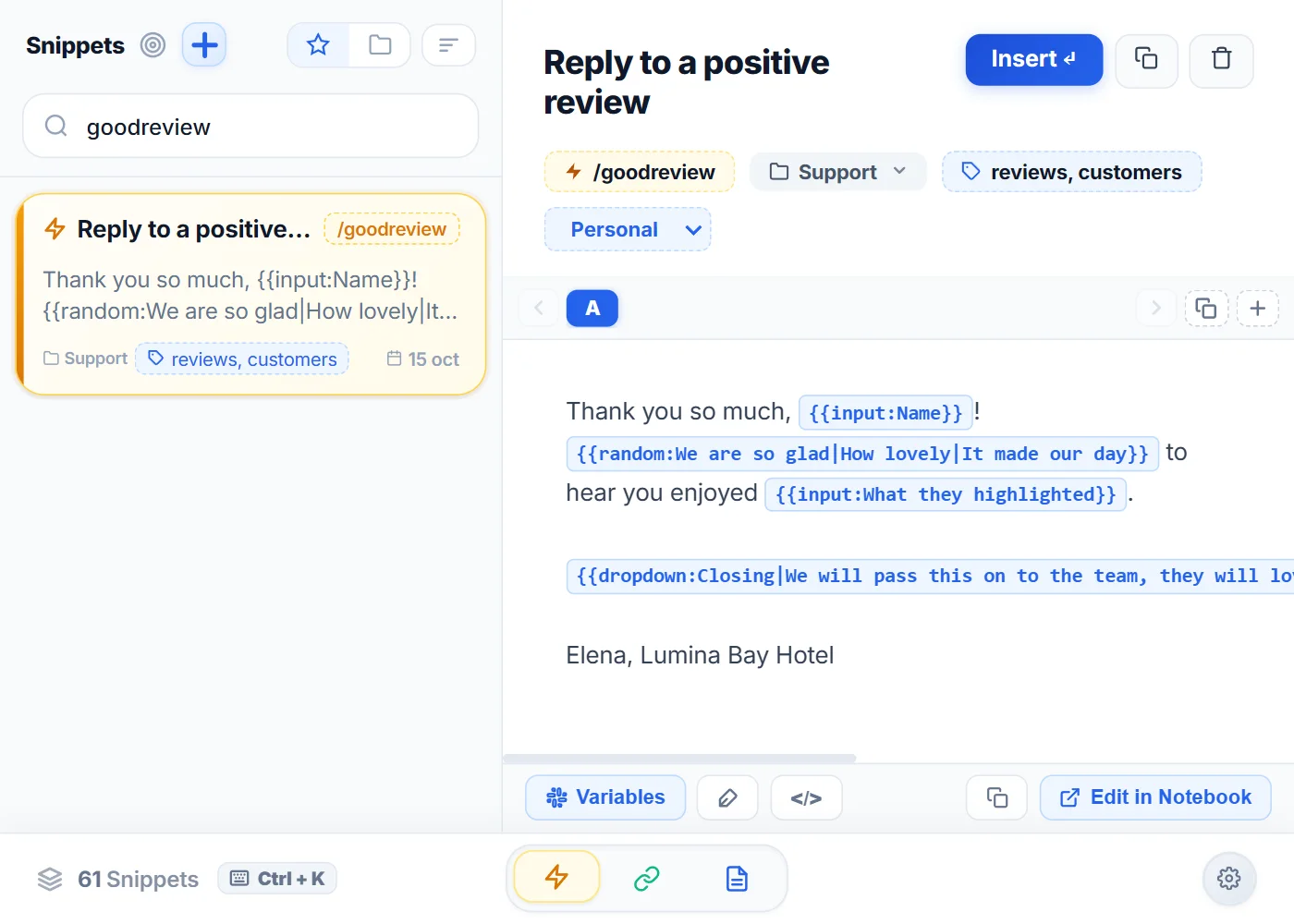Image resolution: width=1294 pixels, height=924 pixels.
Task: Toggle the HTML code view
Action: click(806, 797)
